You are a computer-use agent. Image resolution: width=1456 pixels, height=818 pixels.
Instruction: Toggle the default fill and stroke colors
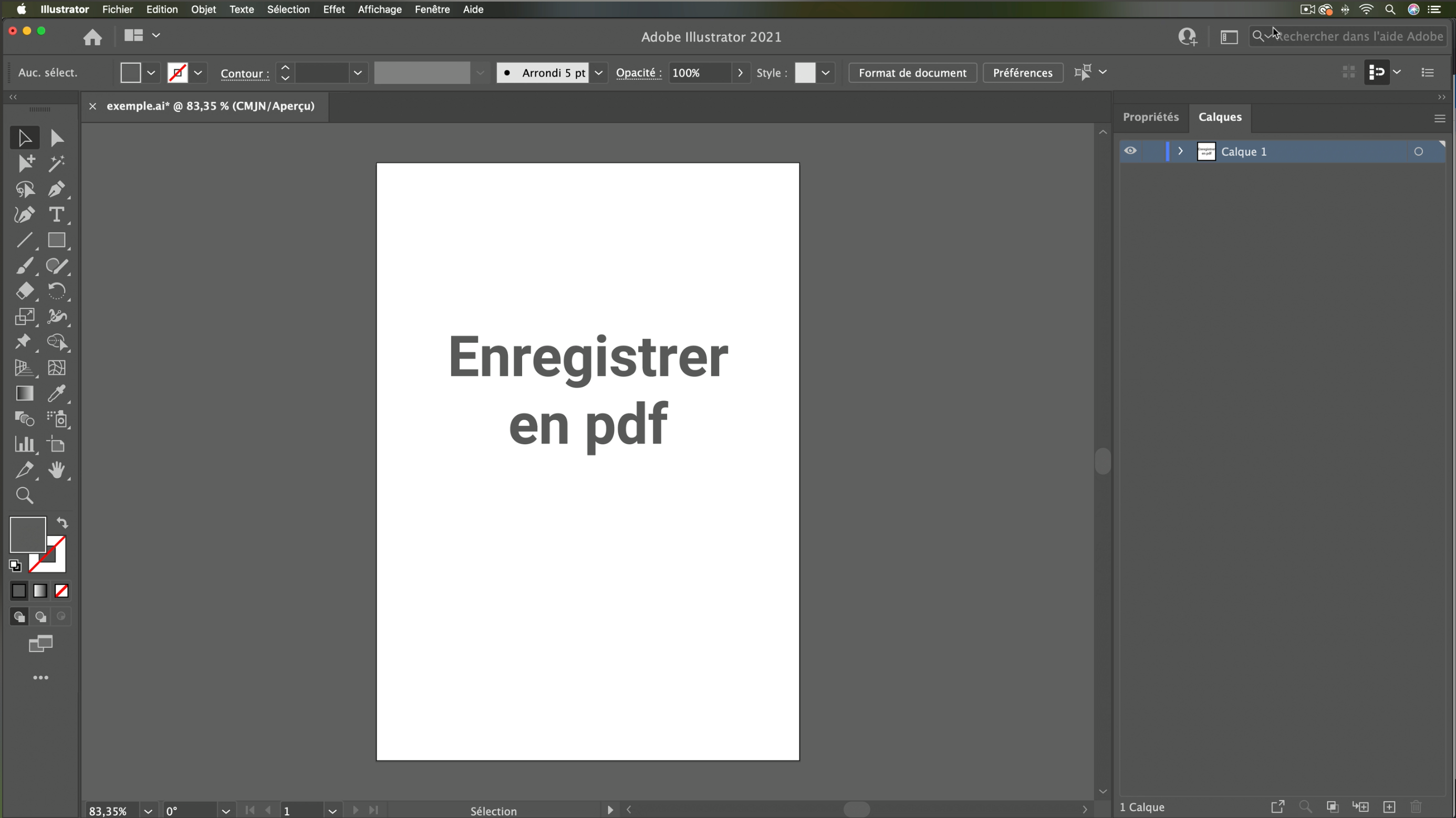point(15,565)
